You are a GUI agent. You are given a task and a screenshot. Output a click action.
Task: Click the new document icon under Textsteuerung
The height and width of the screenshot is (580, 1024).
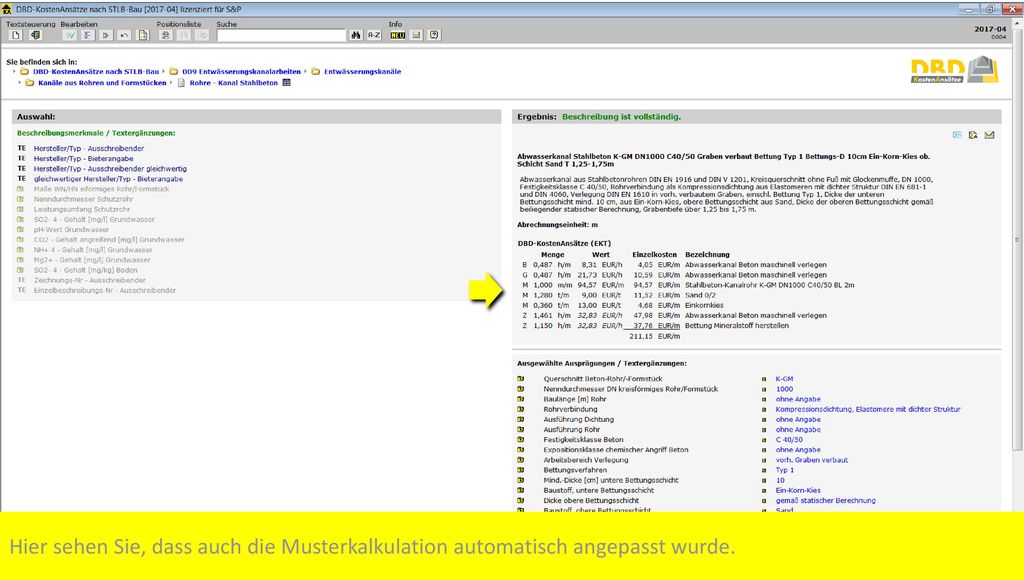(x=16, y=35)
